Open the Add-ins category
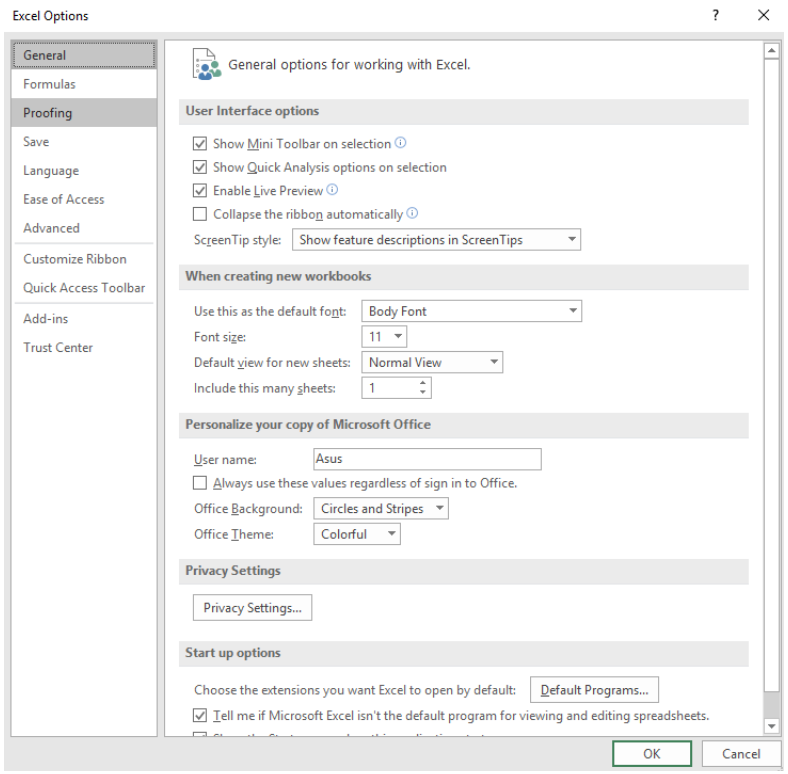Image resolution: width=788 pixels, height=774 pixels. 84,319
